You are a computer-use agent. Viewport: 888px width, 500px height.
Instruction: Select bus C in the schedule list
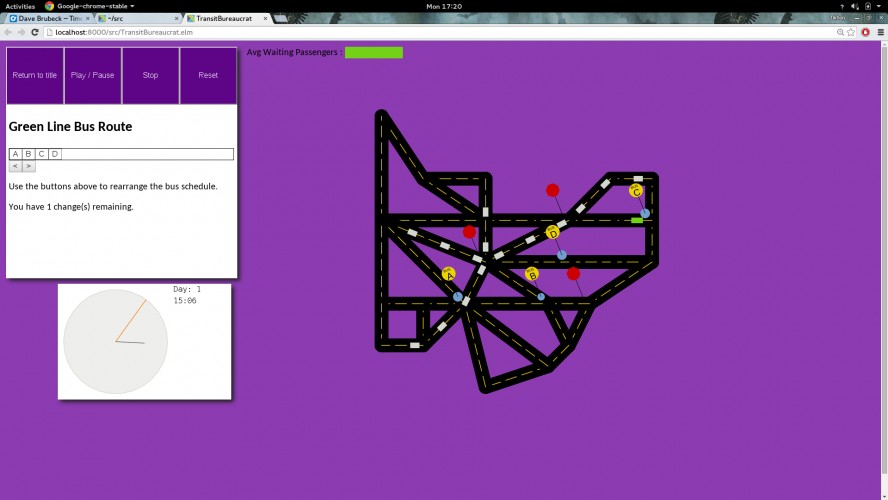click(x=41, y=154)
